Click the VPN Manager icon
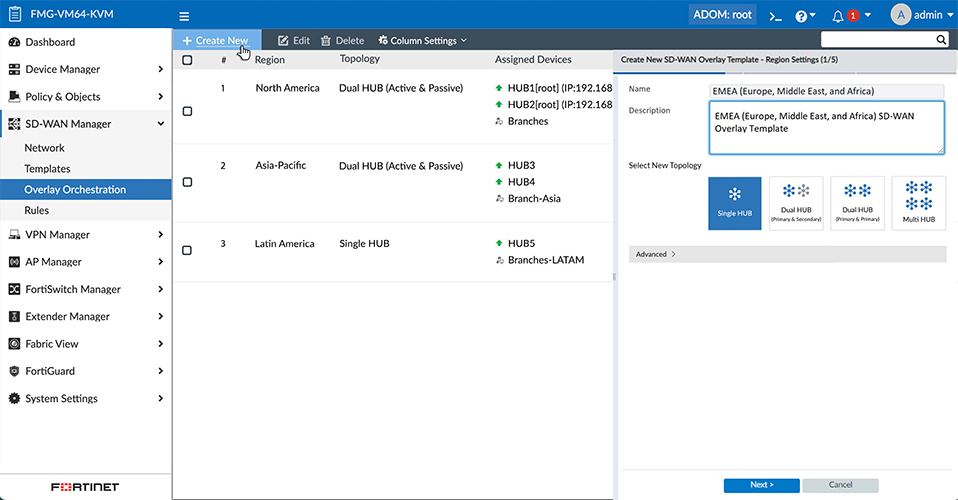Viewport: 958px width, 500px height. tap(14, 235)
